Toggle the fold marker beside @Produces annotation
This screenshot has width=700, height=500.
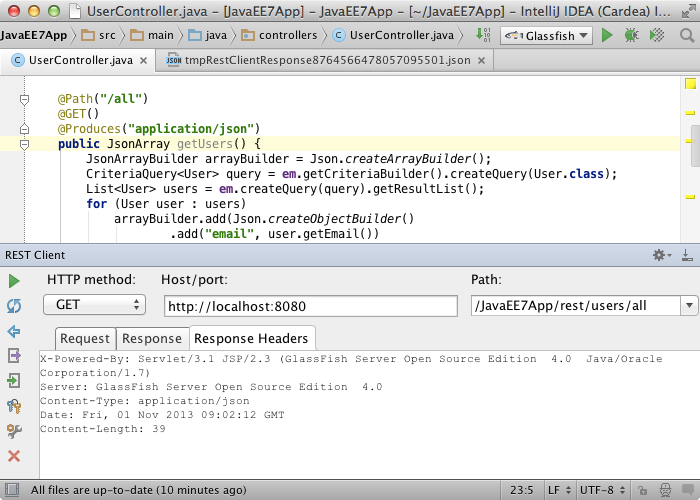[25, 129]
